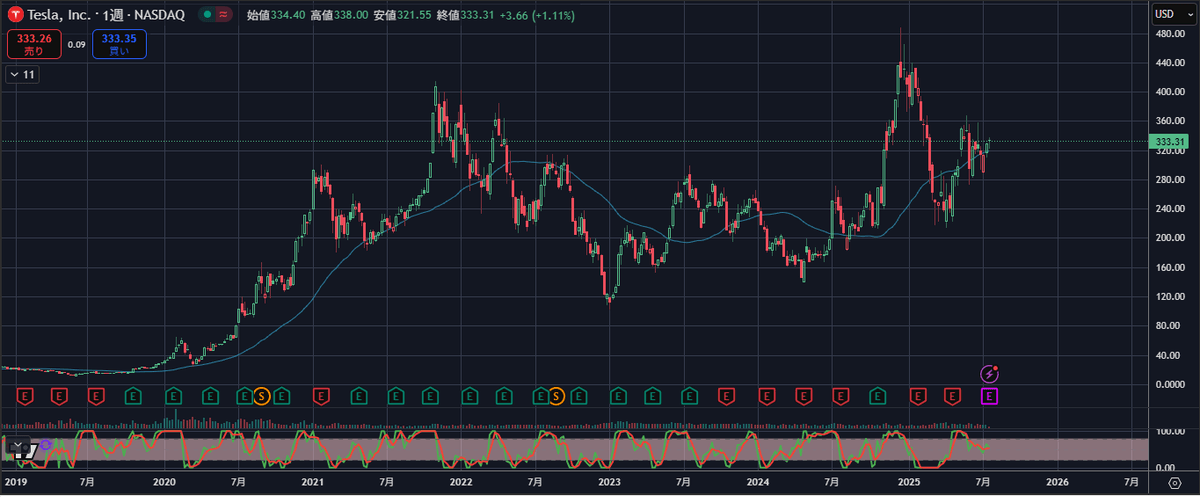
Task: Open the purple lightning alert icon
Action: [x=989, y=373]
